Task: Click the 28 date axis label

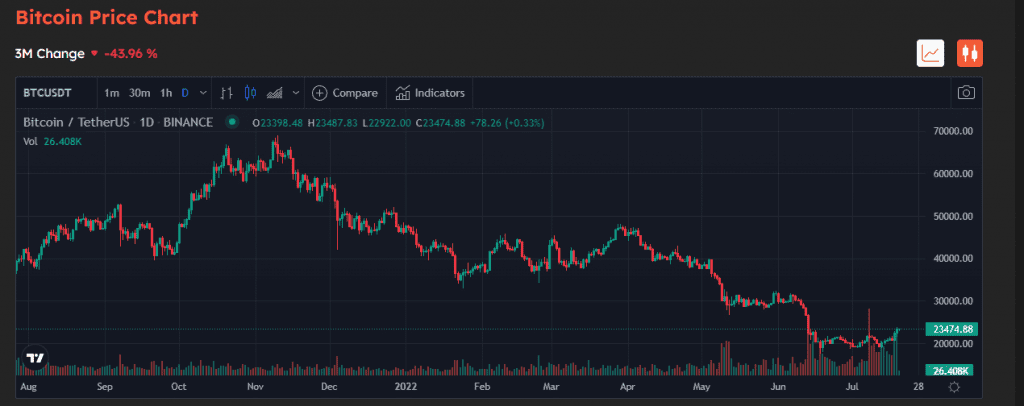Action: click(918, 386)
